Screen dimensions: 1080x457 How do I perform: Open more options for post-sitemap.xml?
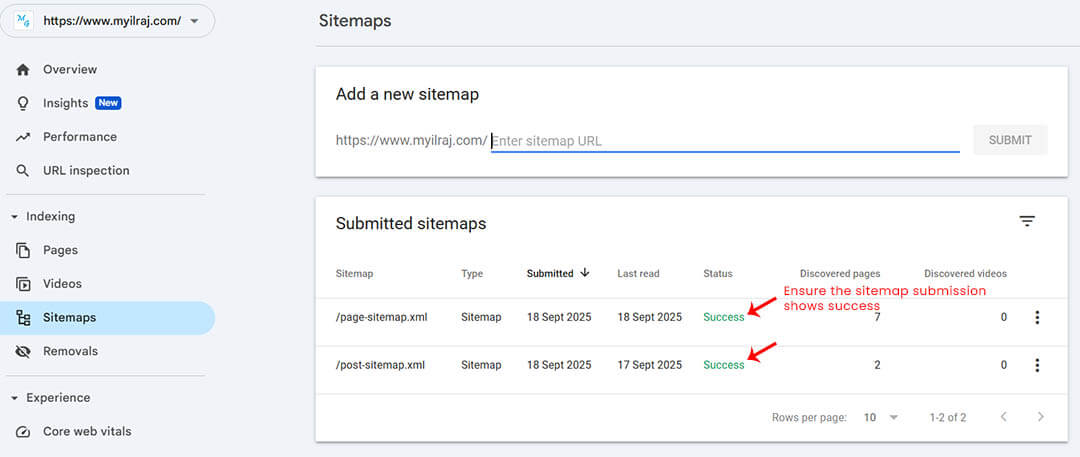(x=1037, y=365)
